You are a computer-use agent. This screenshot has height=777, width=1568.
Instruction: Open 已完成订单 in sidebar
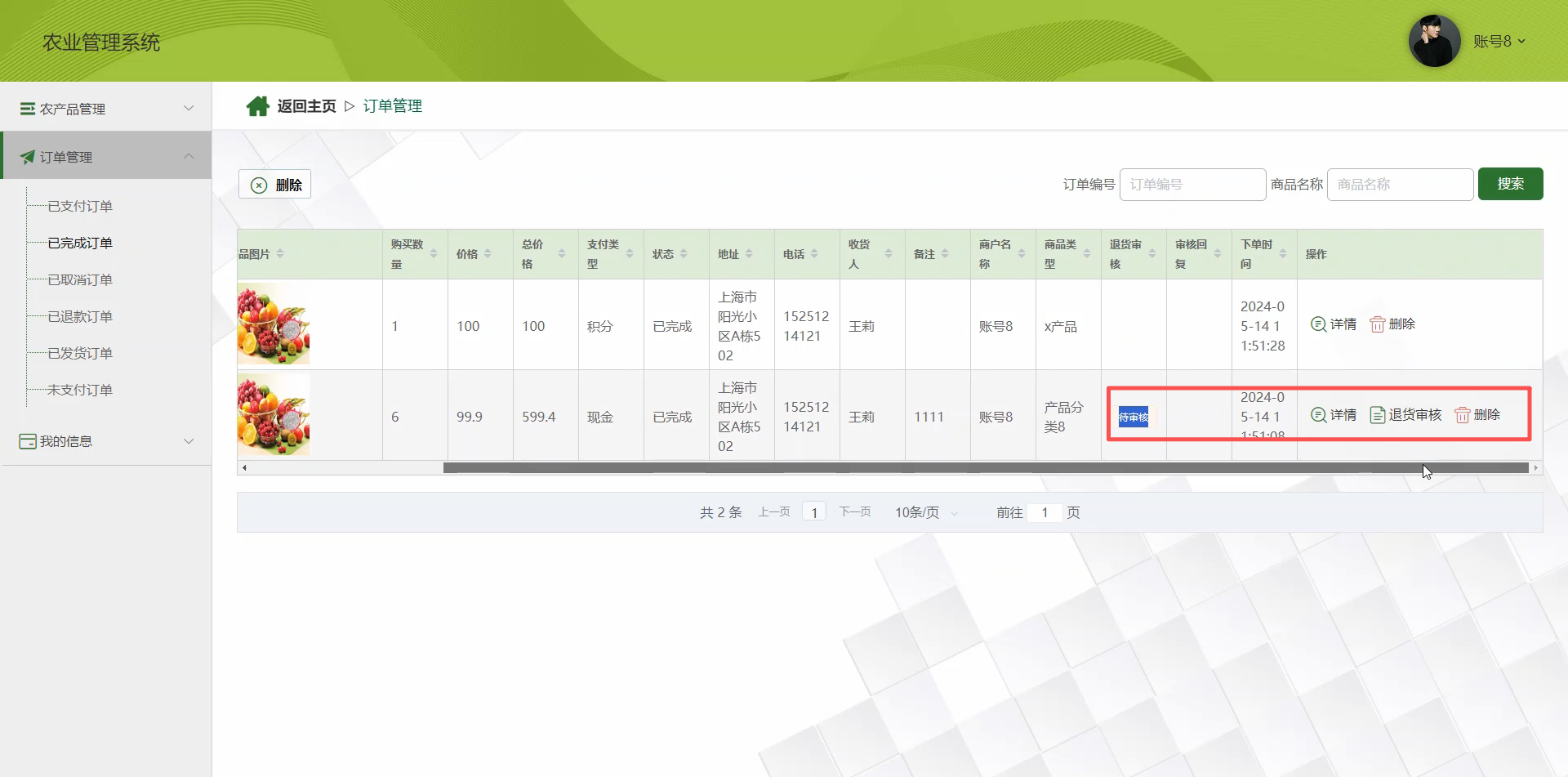[x=80, y=243]
